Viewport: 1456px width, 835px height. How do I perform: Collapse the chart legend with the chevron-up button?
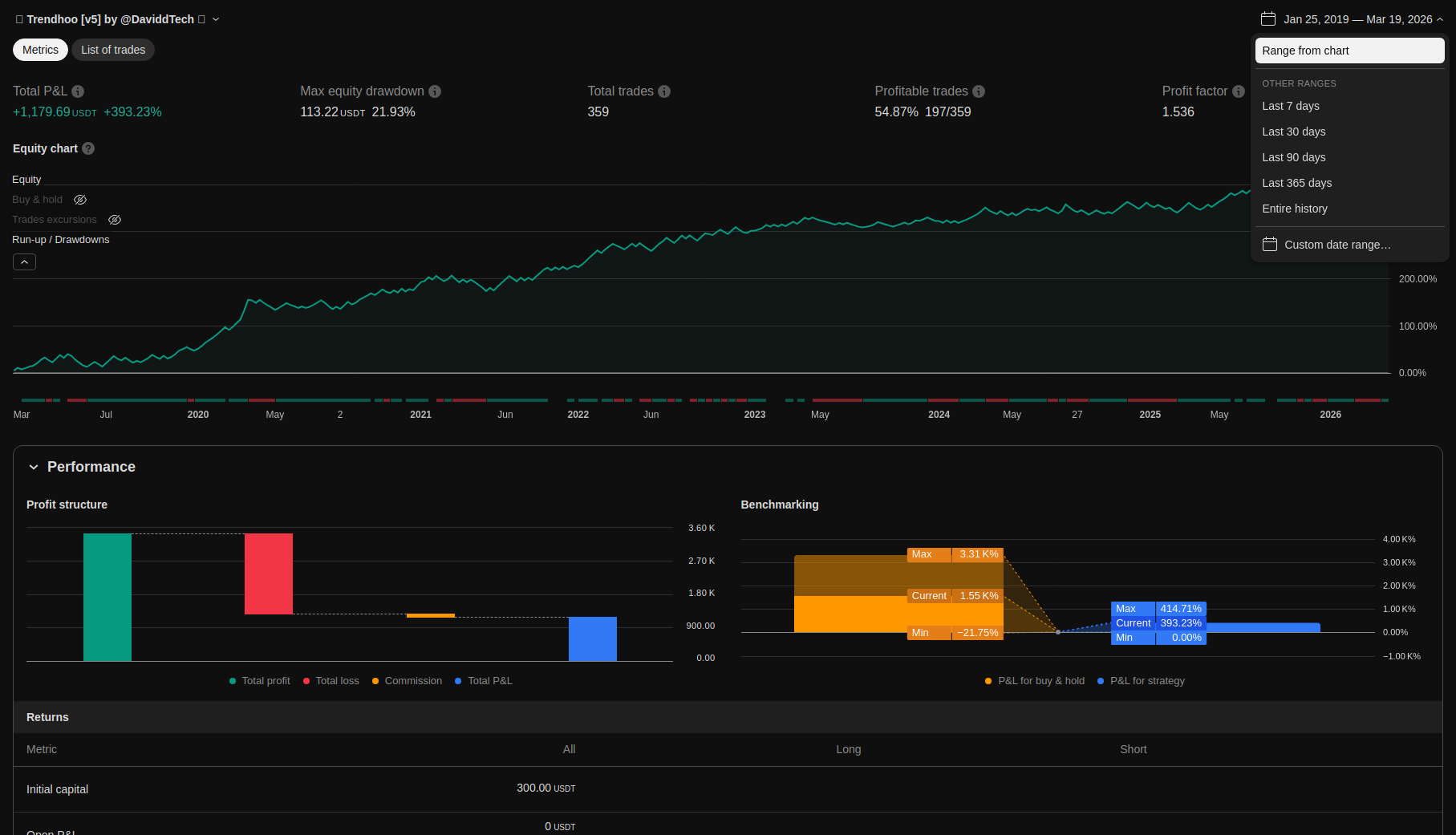[24, 262]
